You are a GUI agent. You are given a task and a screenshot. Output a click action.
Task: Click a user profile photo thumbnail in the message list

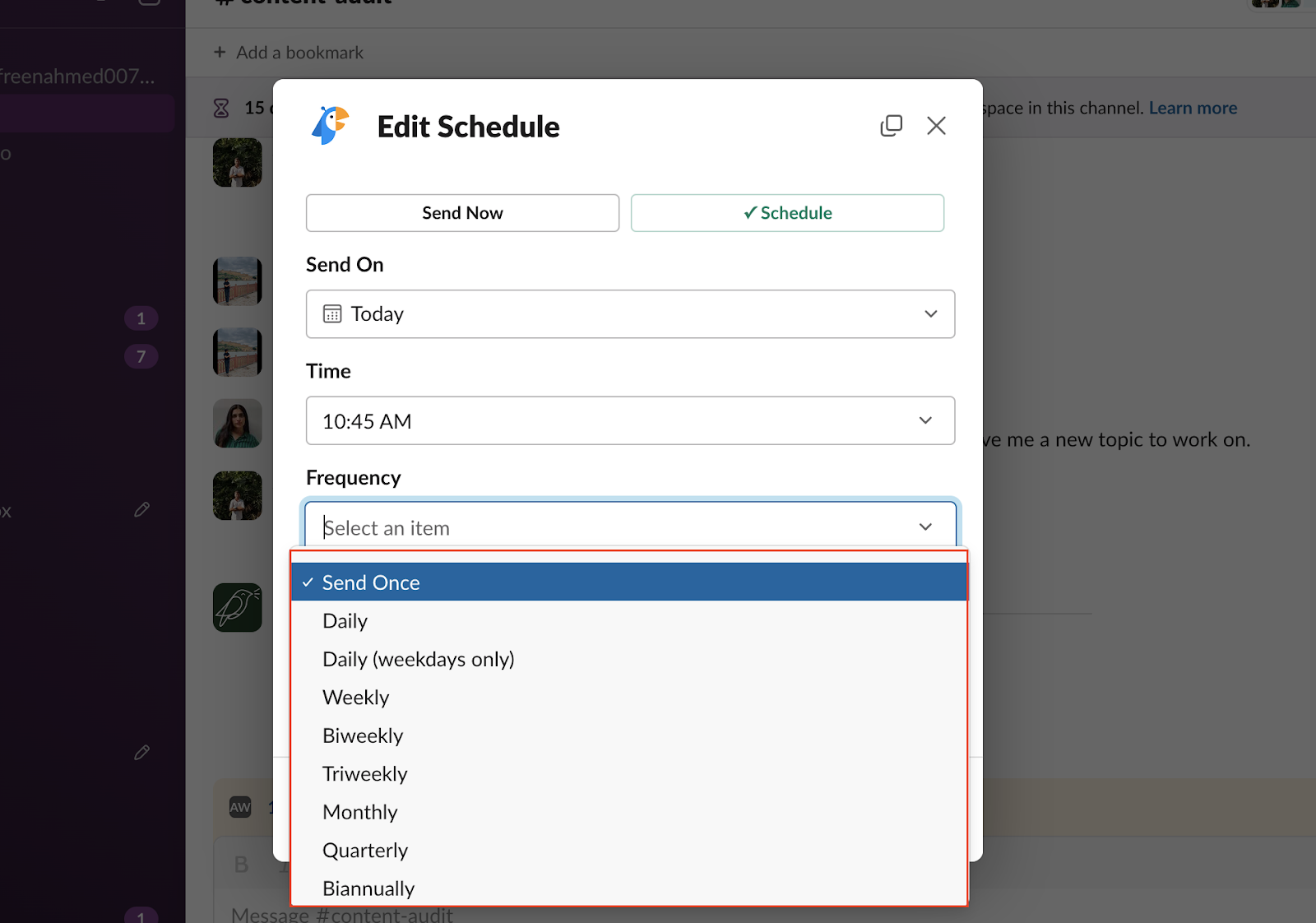tap(237, 423)
